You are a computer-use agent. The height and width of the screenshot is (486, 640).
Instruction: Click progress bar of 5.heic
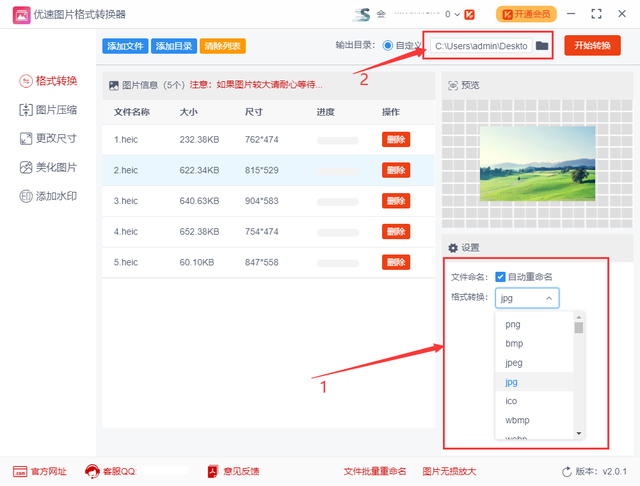pos(338,263)
